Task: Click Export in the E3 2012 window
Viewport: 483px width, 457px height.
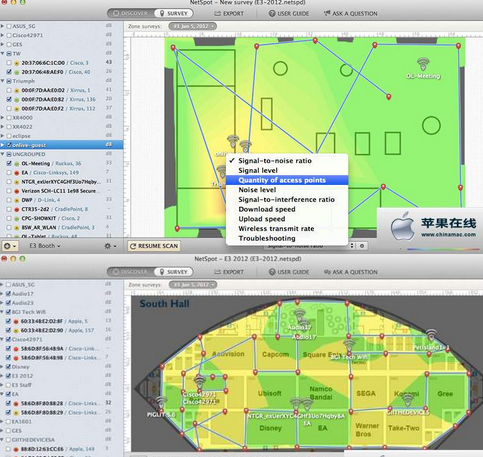Action: 229,272
